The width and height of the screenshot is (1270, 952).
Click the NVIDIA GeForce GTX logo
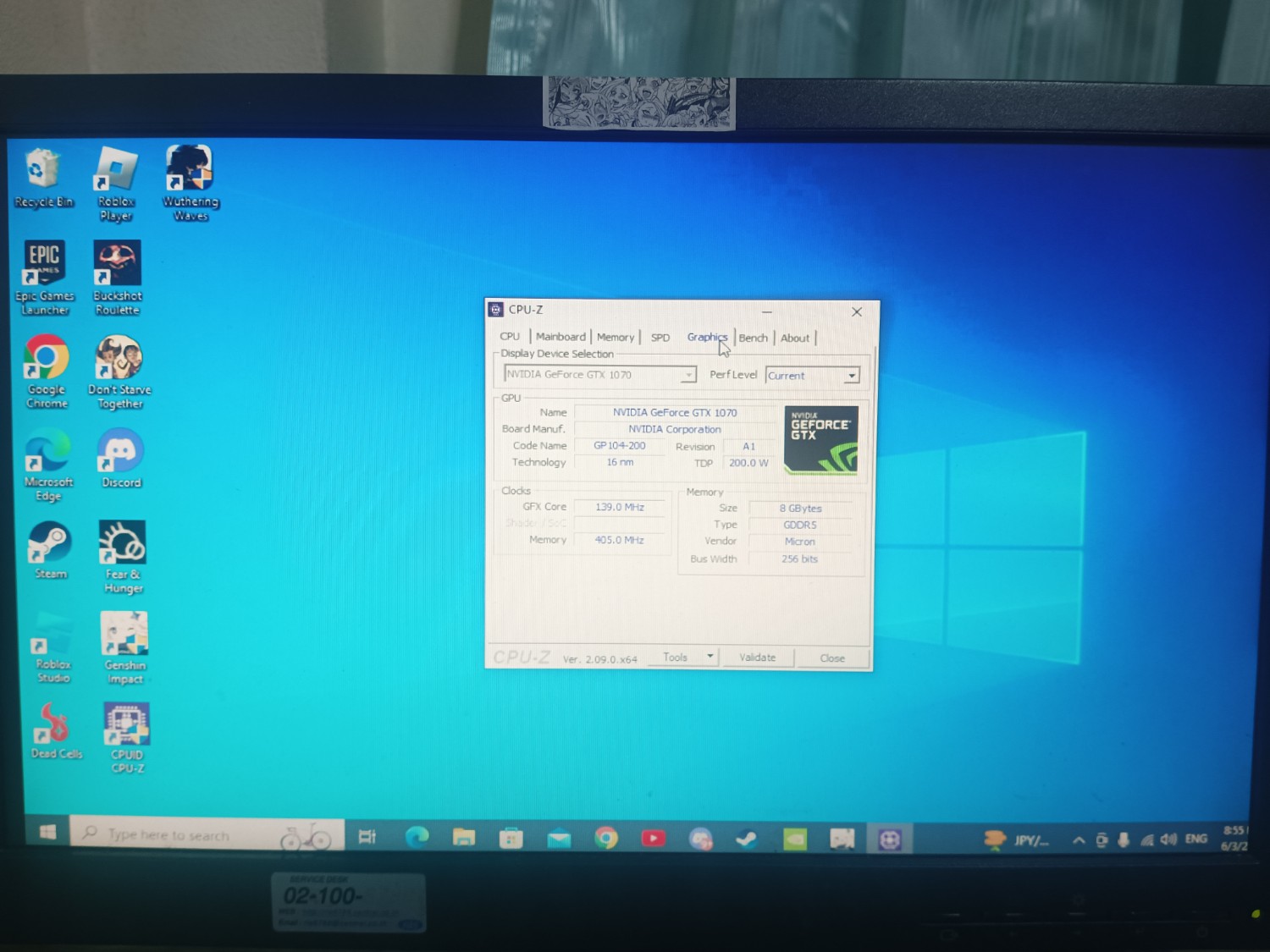(x=820, y=440)
